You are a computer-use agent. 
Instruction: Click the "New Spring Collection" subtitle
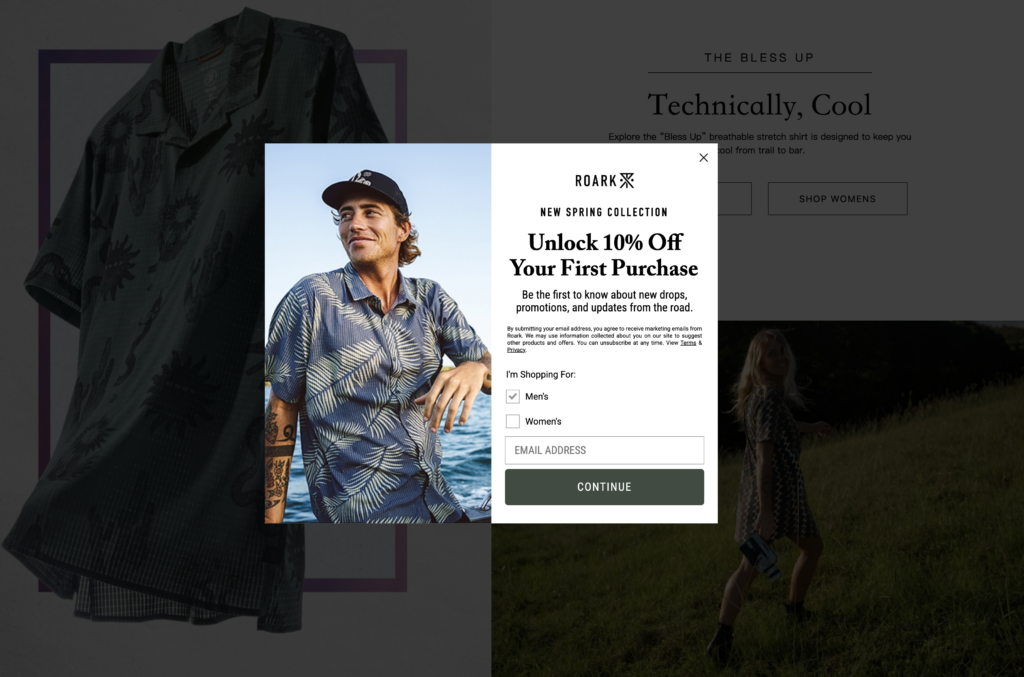coord(604,212)
